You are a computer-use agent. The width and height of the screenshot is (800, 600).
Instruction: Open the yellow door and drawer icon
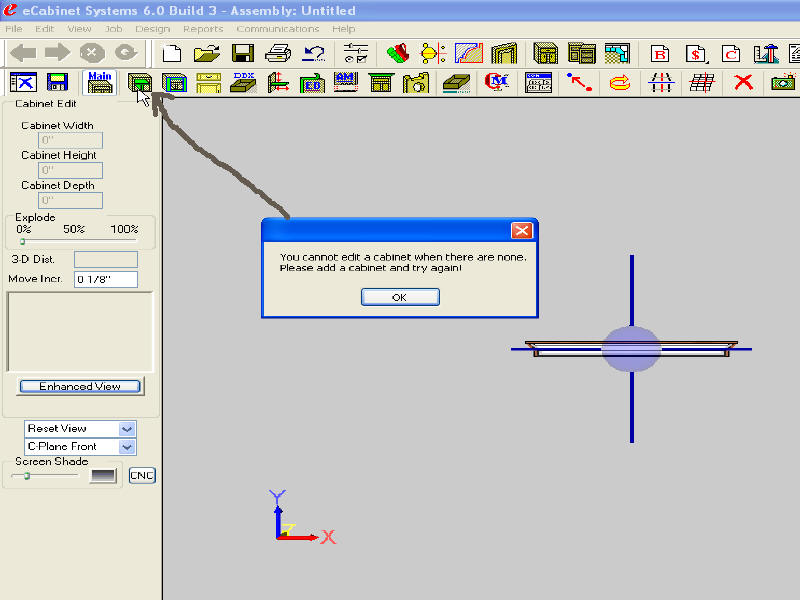click(x=209, y=83)
